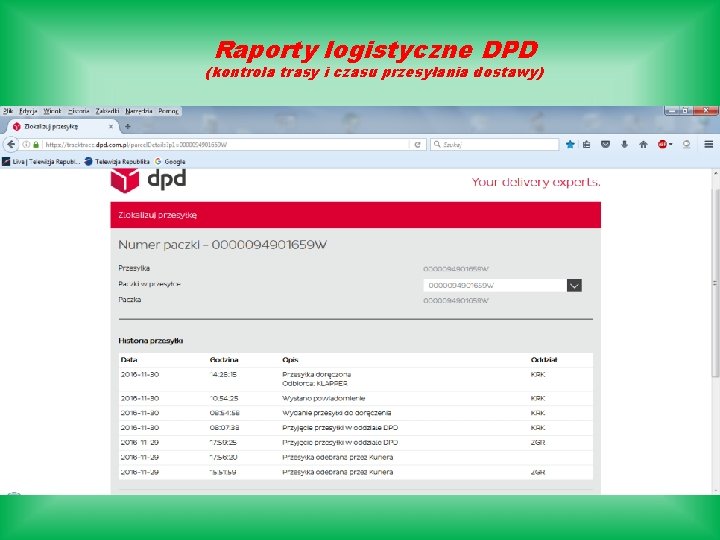This screenshot has height=540, width=720.
Task: Open the Zakładki menu
Action: [107, 111]
